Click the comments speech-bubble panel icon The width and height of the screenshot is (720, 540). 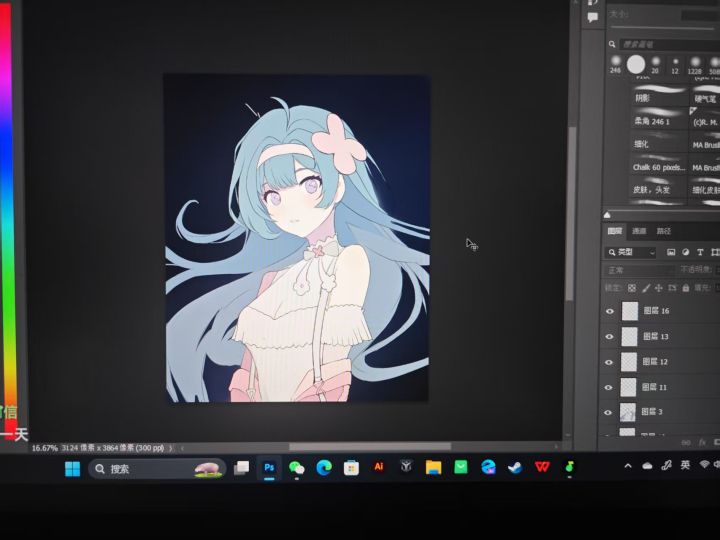(x=592, y=17)
